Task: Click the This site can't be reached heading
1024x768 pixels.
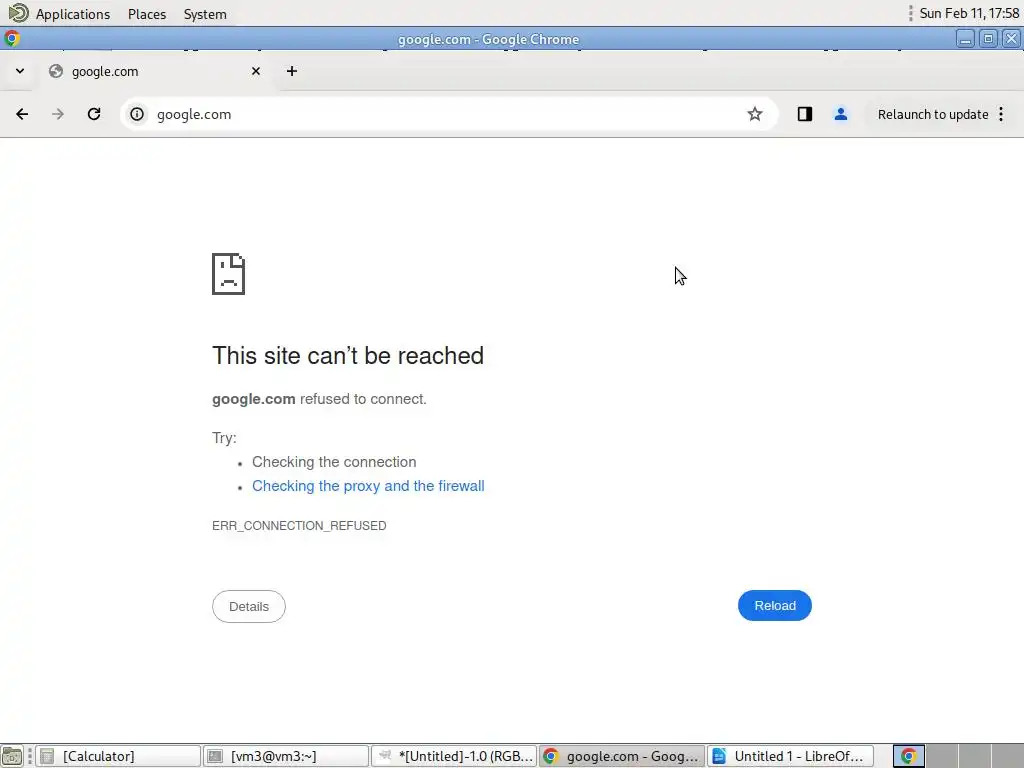Action: coord(348,356)
